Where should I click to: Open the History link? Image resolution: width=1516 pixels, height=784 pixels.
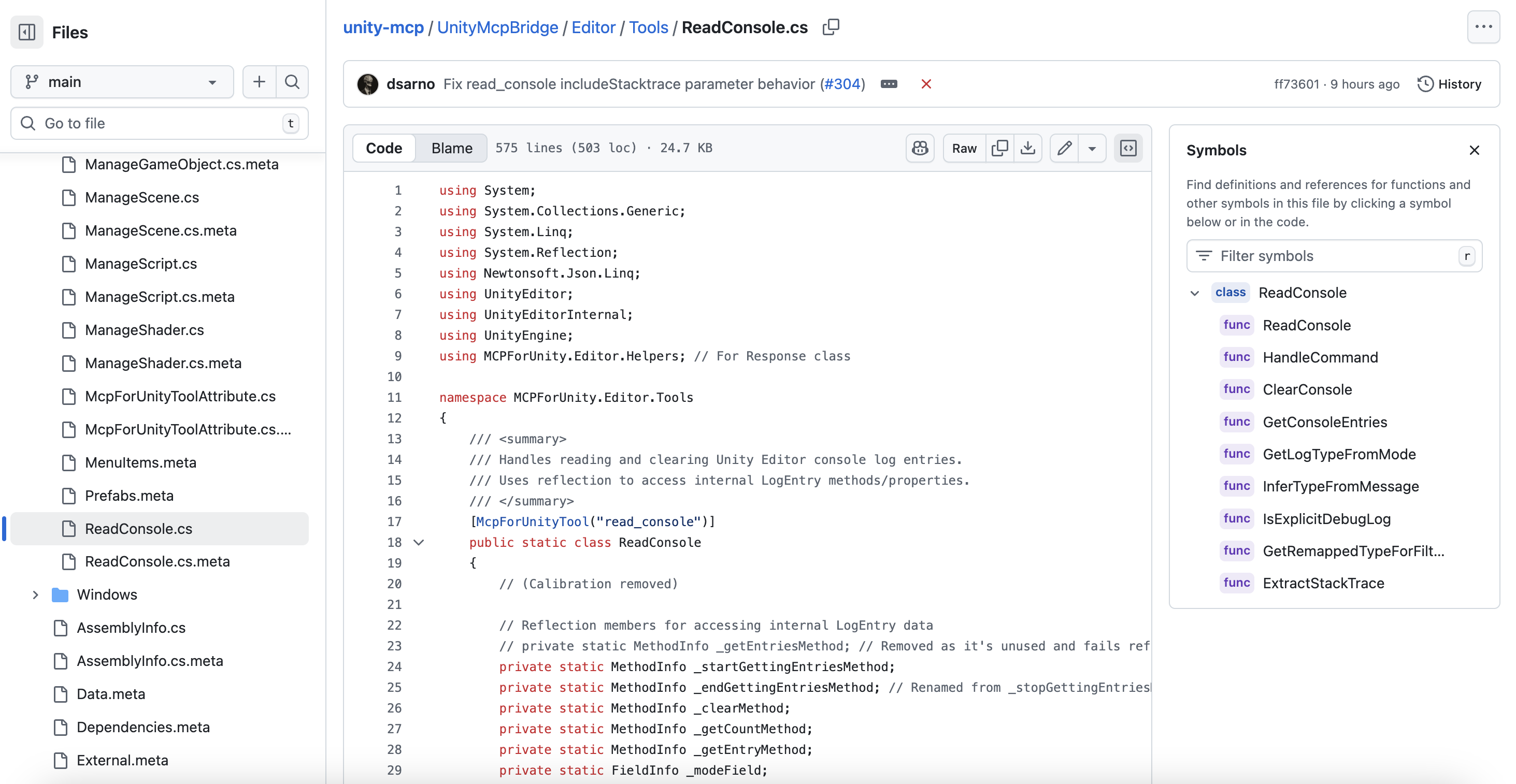click(x=1450, y=84)
